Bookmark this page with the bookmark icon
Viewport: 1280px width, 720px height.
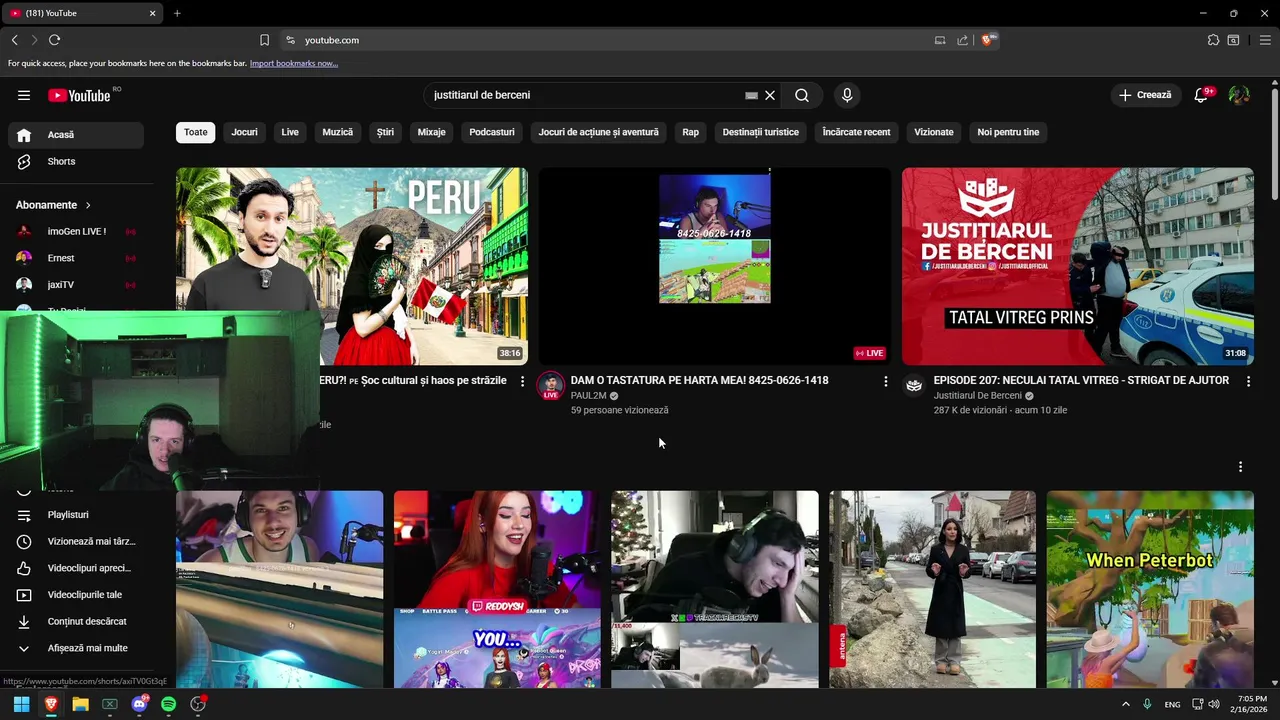pos(264,40)
